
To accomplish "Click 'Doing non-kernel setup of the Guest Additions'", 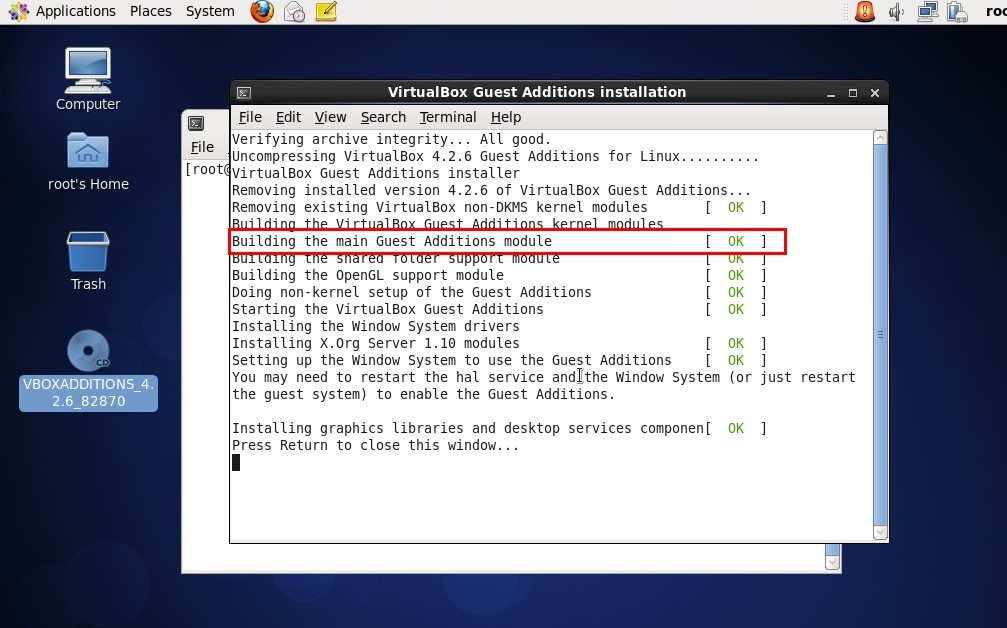I will coord(412,292).
